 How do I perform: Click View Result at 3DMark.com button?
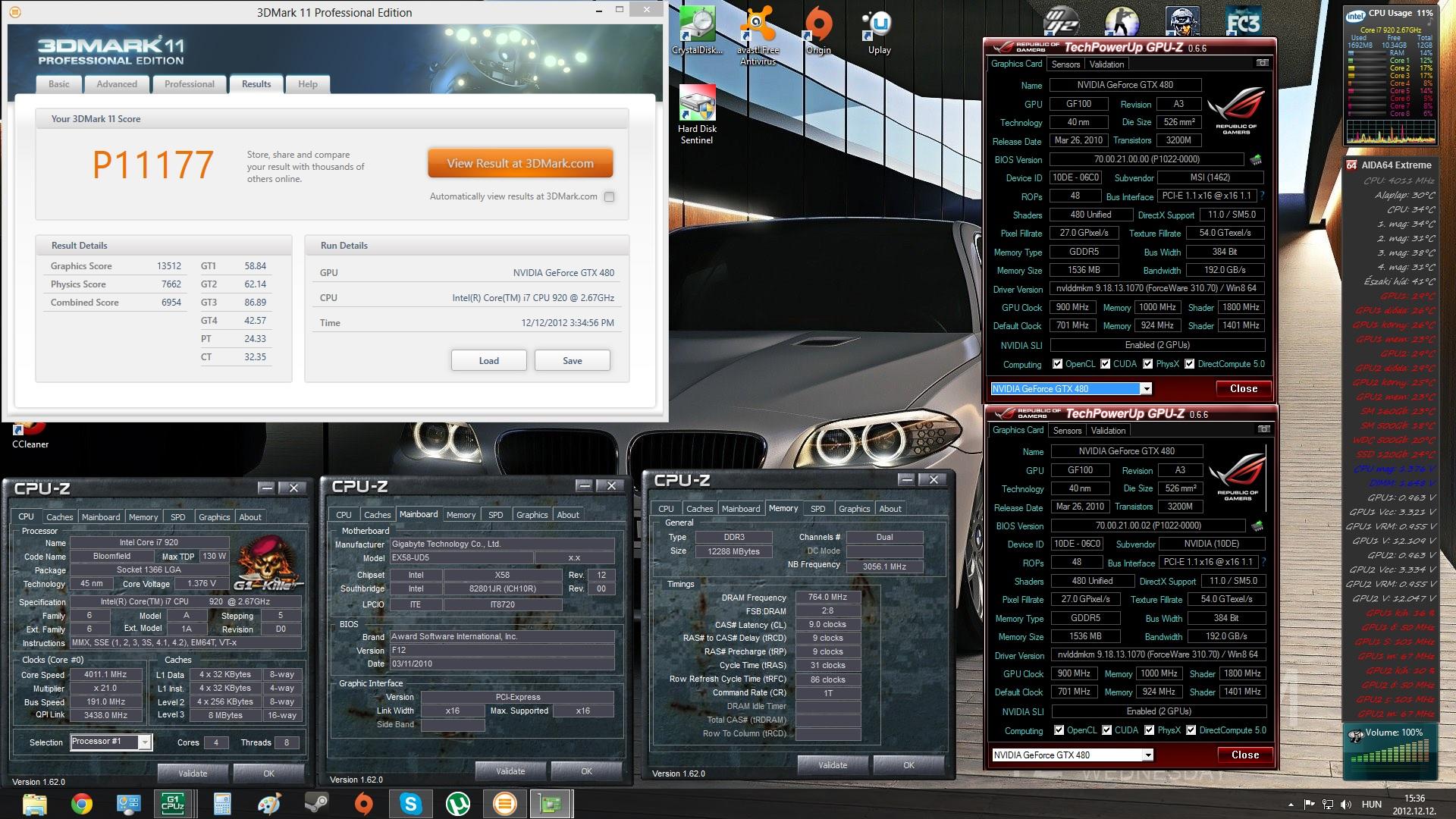click(x=520, y=163)
